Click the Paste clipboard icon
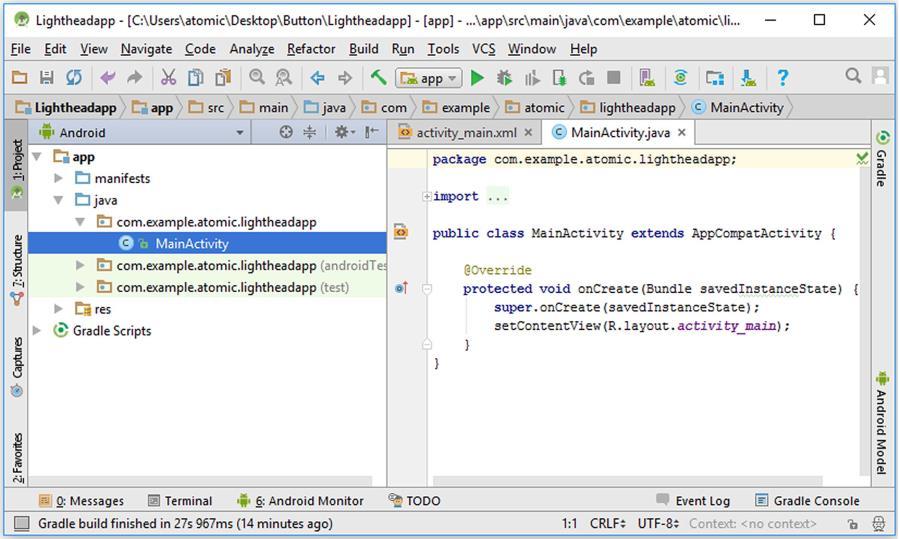 (x=223, y=77)
